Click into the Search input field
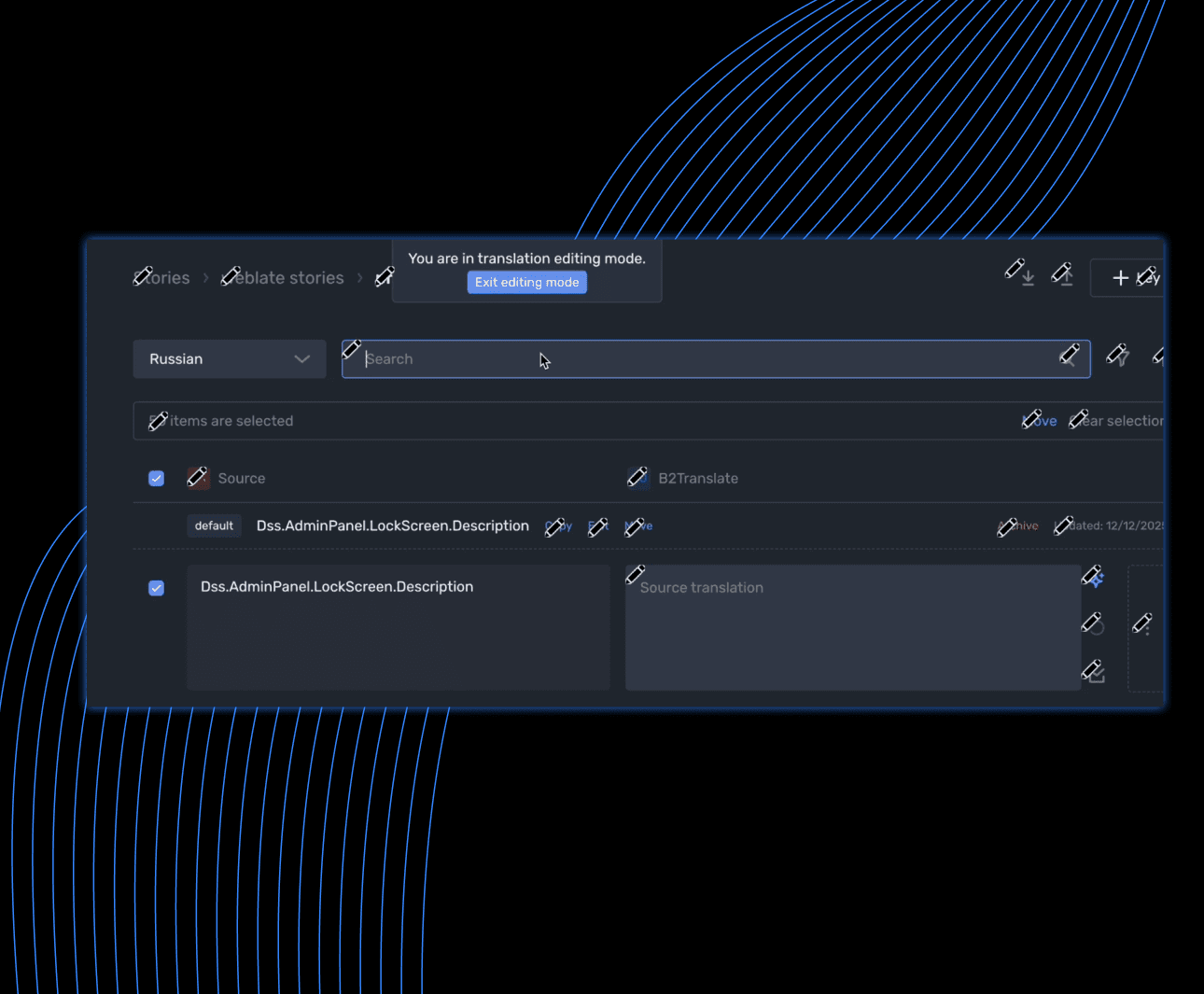This screenshot has width=1204, height=994. pos(716,359)
